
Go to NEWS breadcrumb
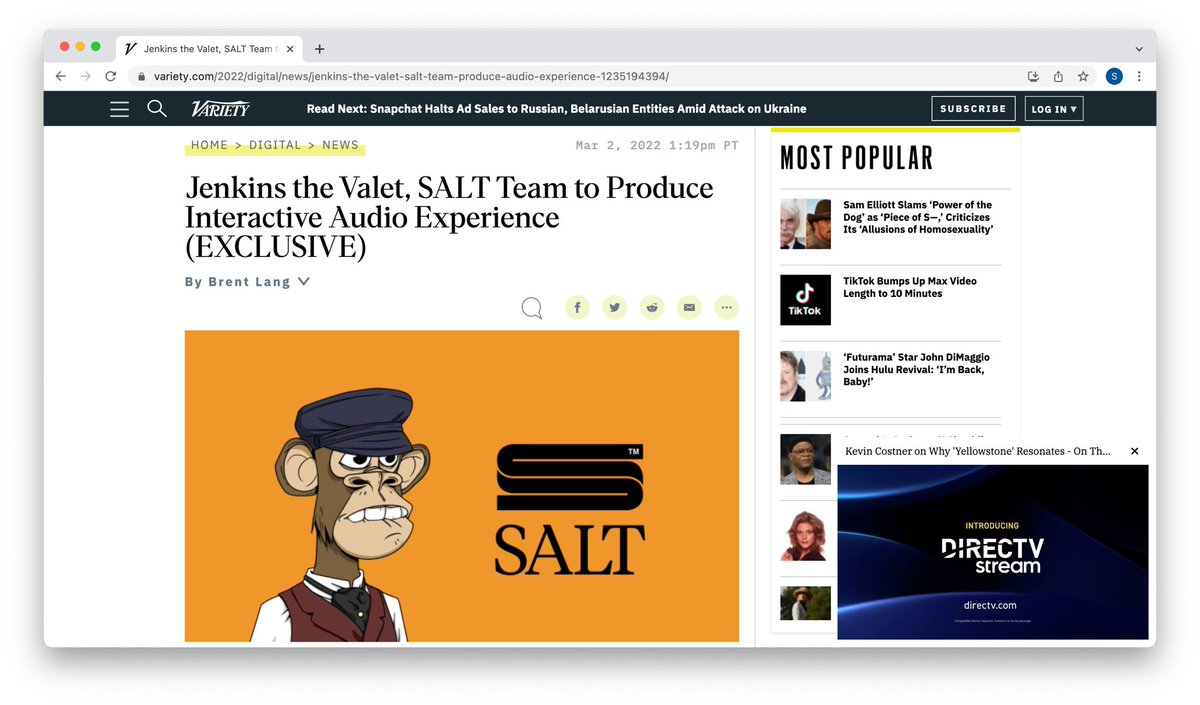340,145
